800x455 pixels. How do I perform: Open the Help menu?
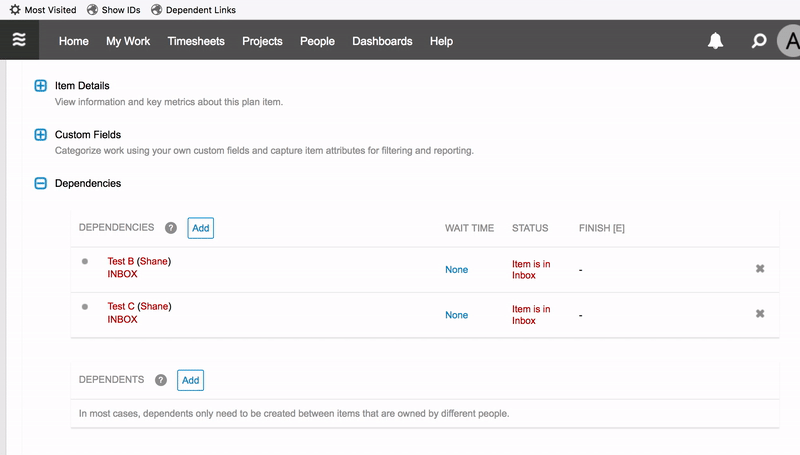441,41
